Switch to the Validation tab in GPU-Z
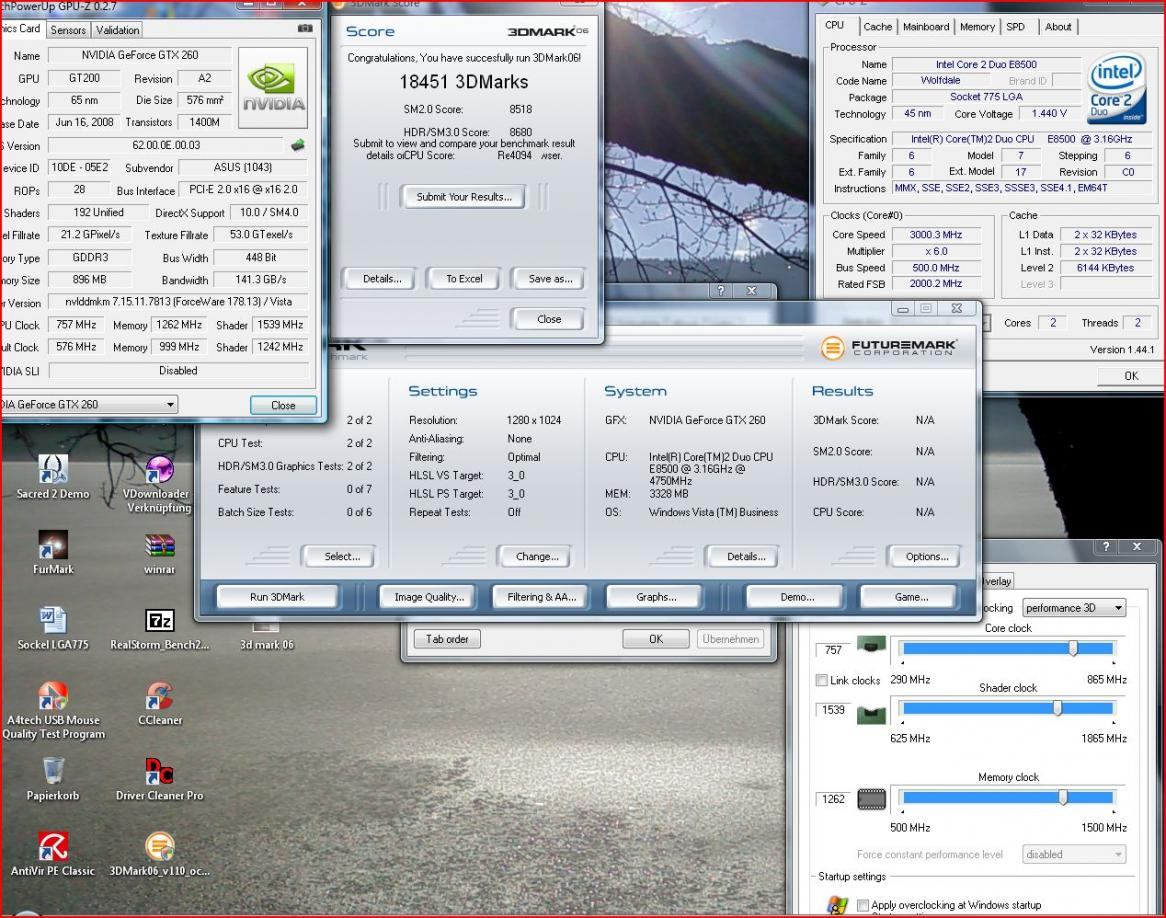The image size is (1166, 918). click(117, 30)
